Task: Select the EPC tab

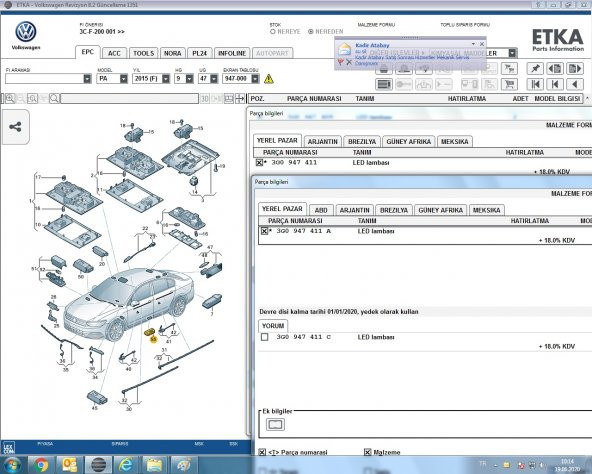Action: (88, 52)
